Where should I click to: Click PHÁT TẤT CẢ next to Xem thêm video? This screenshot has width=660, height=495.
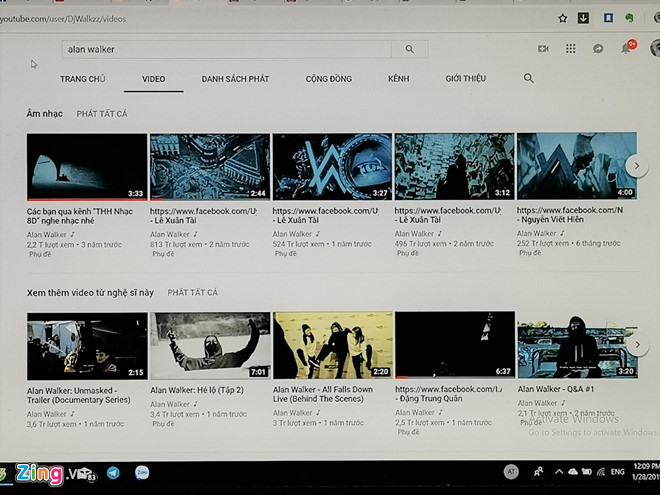[193, 293]
